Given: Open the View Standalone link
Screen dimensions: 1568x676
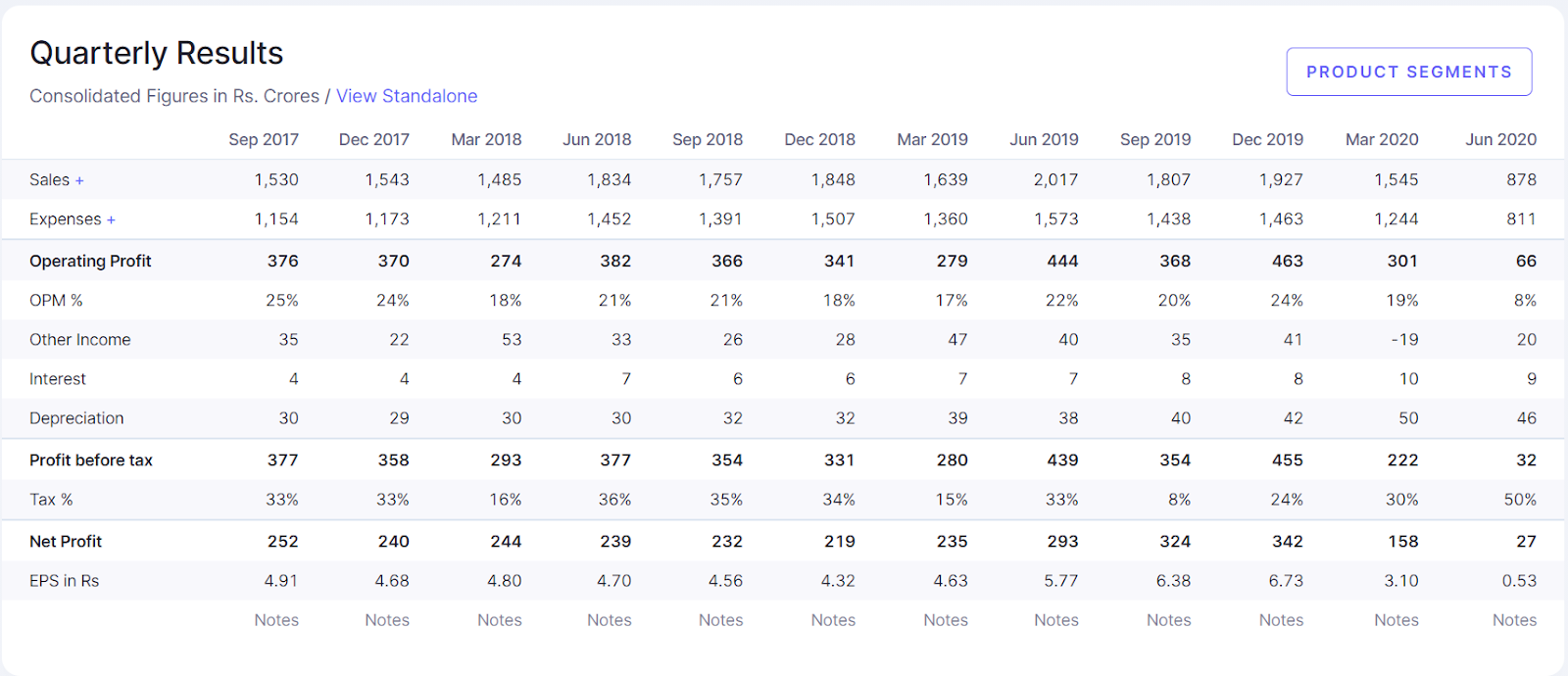Looking at the screenshot, I should pyautogui.click(x=407, y=96).
